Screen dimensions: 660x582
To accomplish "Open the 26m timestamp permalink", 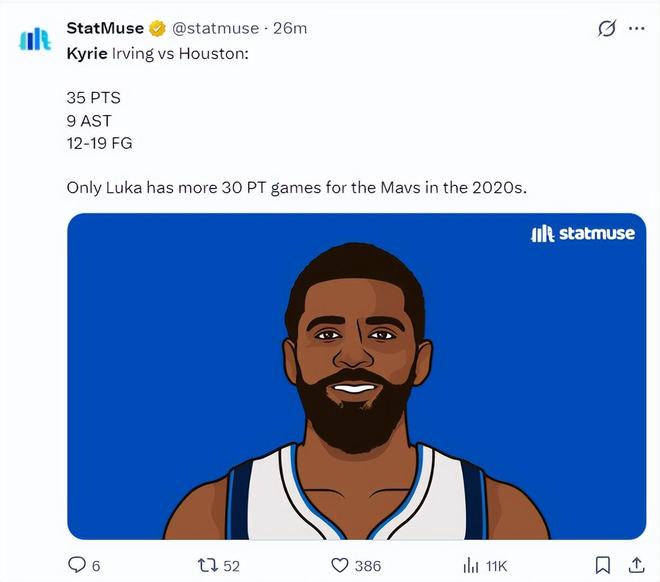I will [x=290, y=28].
